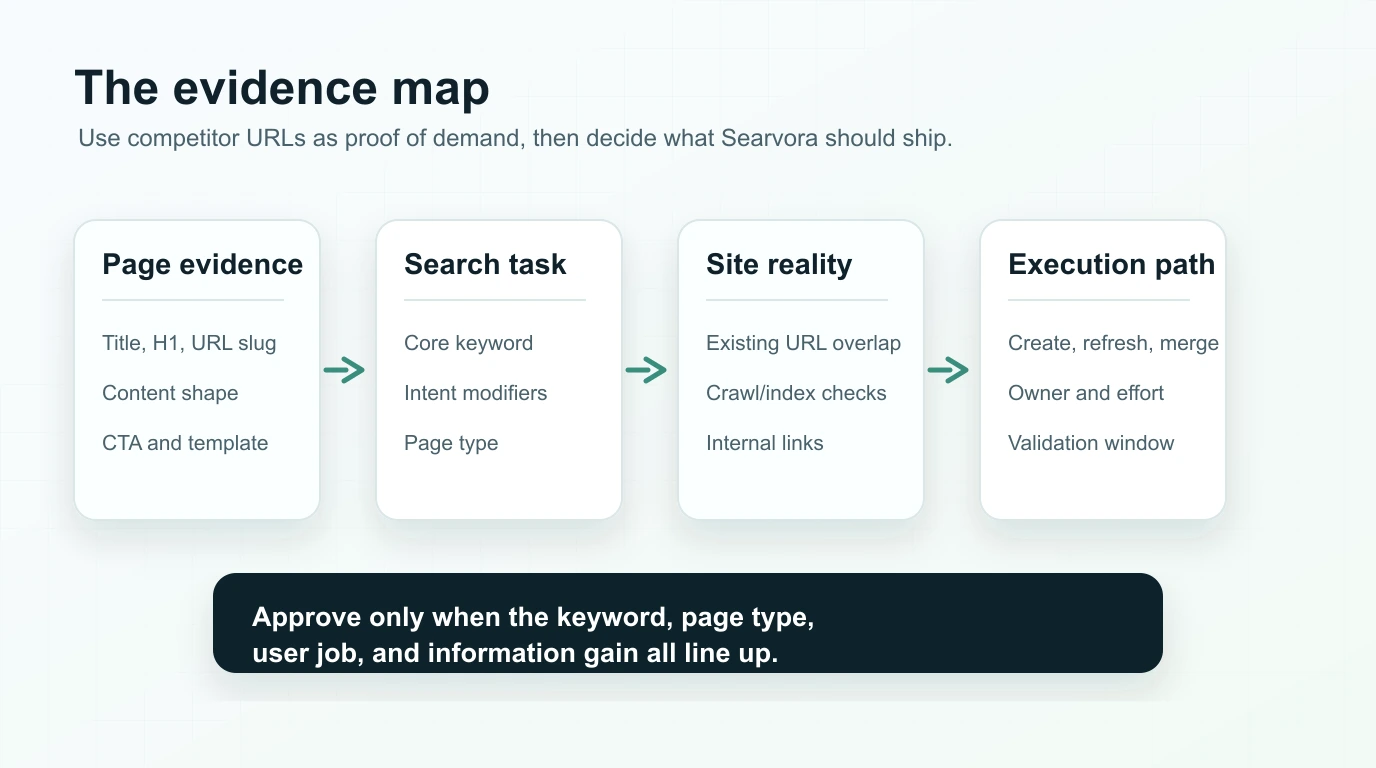The height and width of the screenshot is (768, 1376).
Task: Expand the Content shape entry
Action: (x=170, y=393)
